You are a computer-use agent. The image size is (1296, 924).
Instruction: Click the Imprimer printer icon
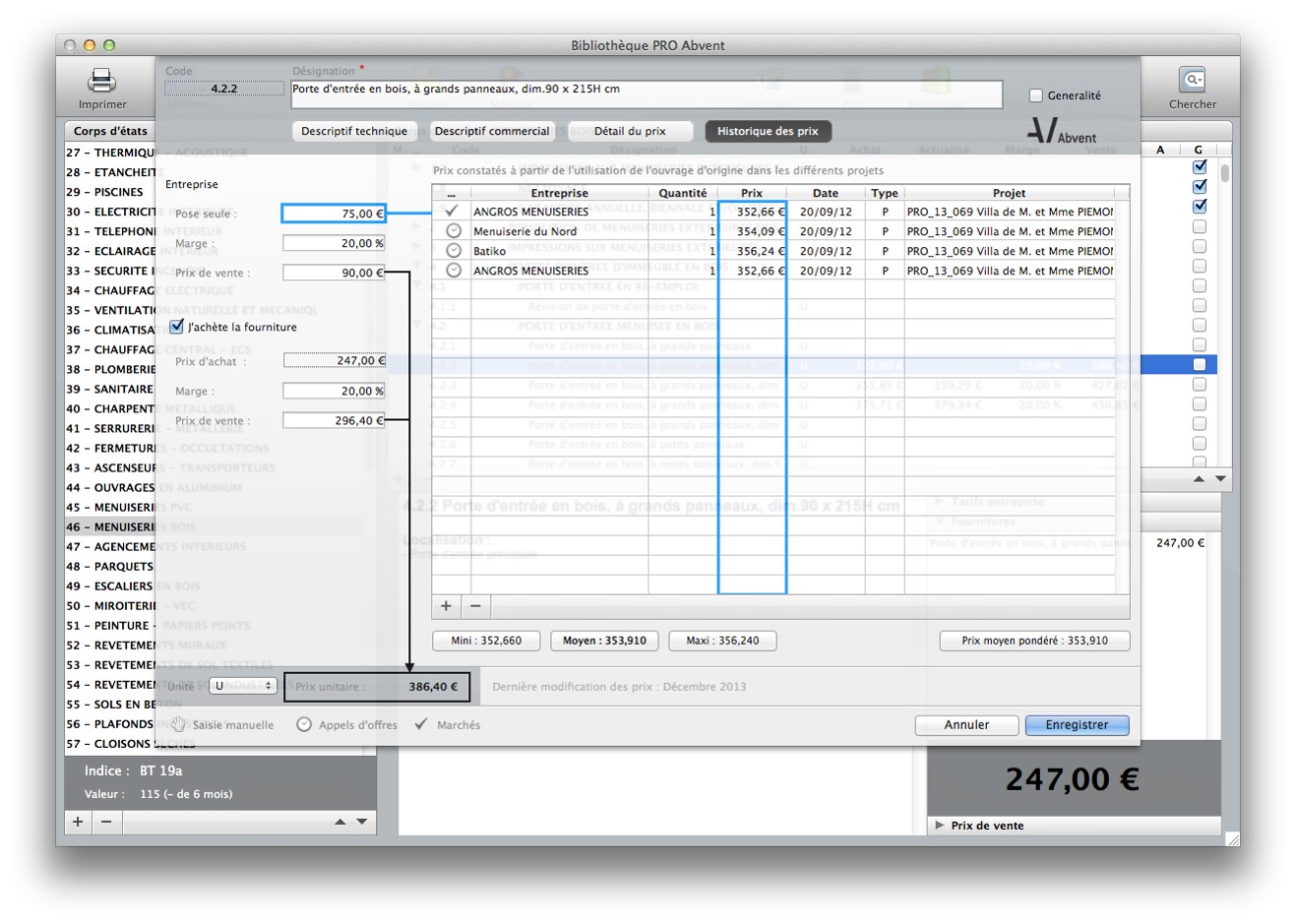[102, 81]
